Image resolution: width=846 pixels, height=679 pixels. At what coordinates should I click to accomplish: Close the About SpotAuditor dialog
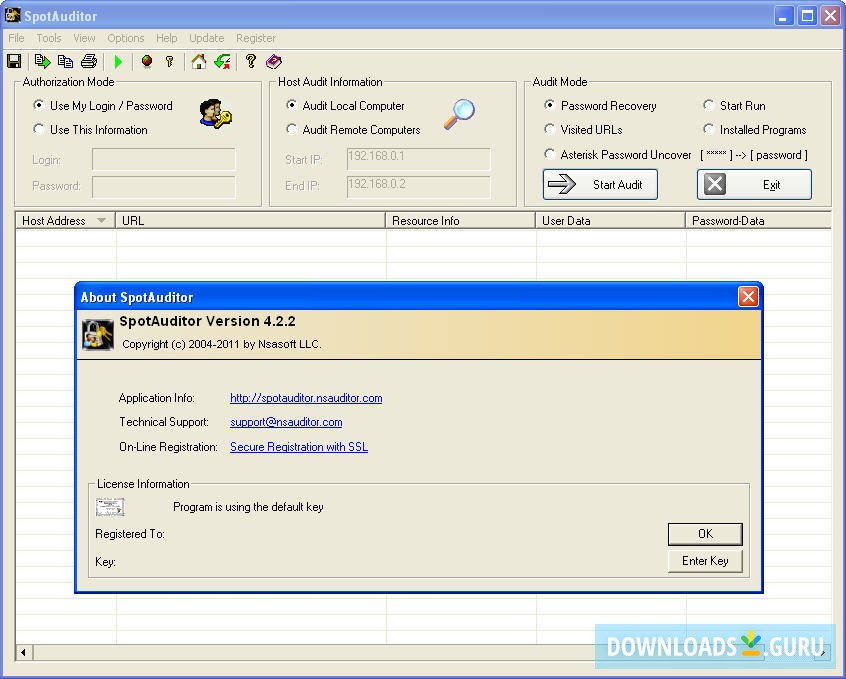(x=748, y=296)
